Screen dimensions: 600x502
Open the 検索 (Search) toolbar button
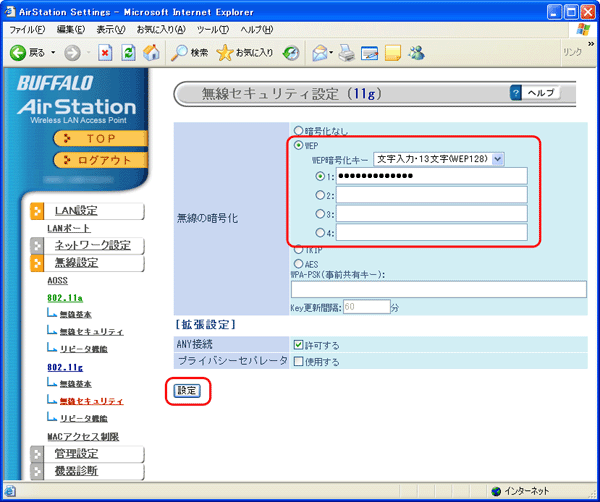(x=189, y=51)
